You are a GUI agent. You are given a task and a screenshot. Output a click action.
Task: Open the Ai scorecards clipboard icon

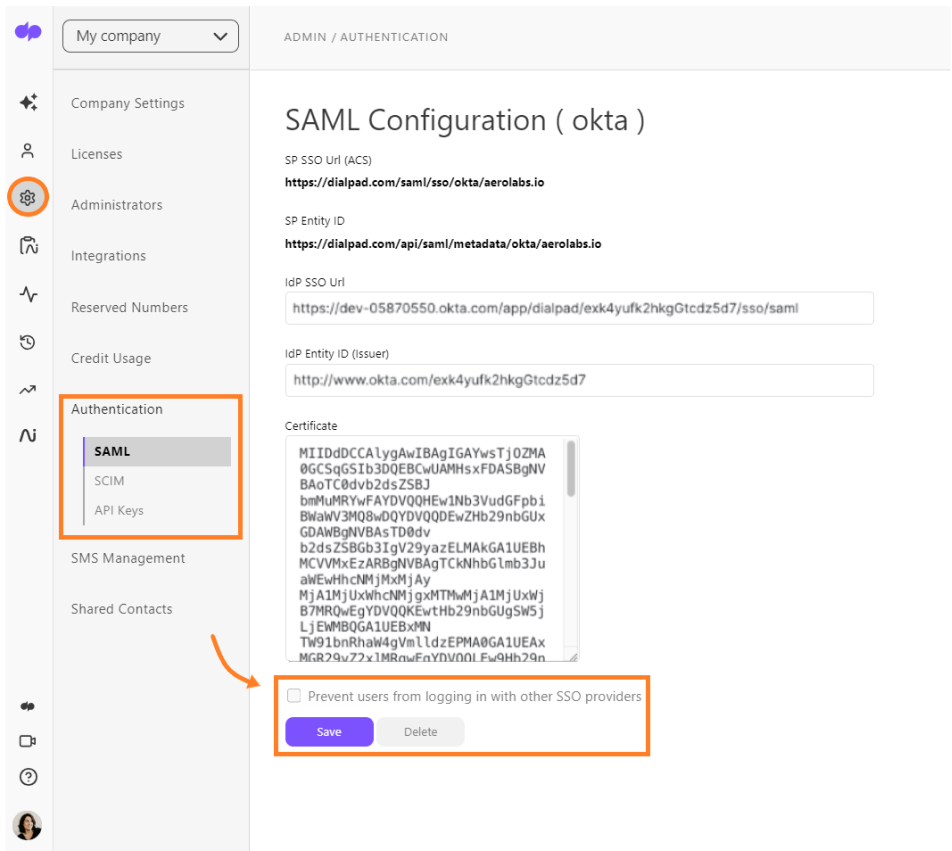coord(29,245)
